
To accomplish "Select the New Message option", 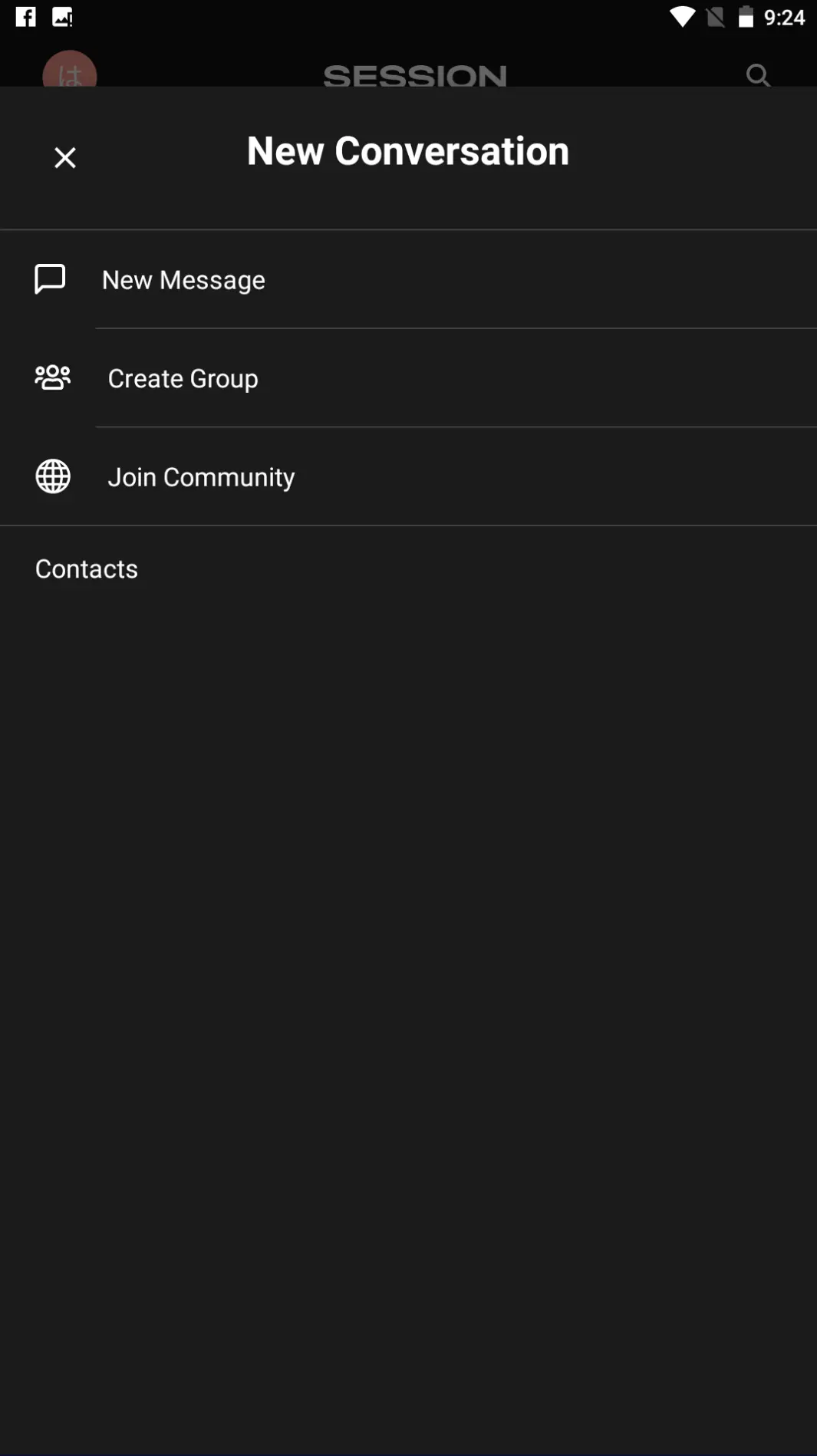I will coord(183,280).
